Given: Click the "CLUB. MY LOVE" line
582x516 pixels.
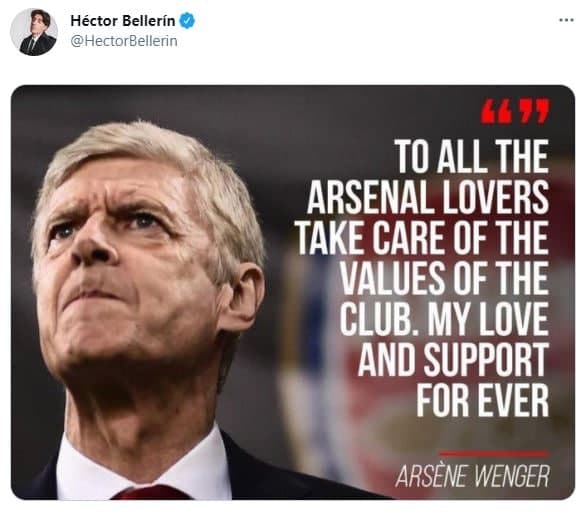Looking at the screenshot, I should [x=444, y=319].
